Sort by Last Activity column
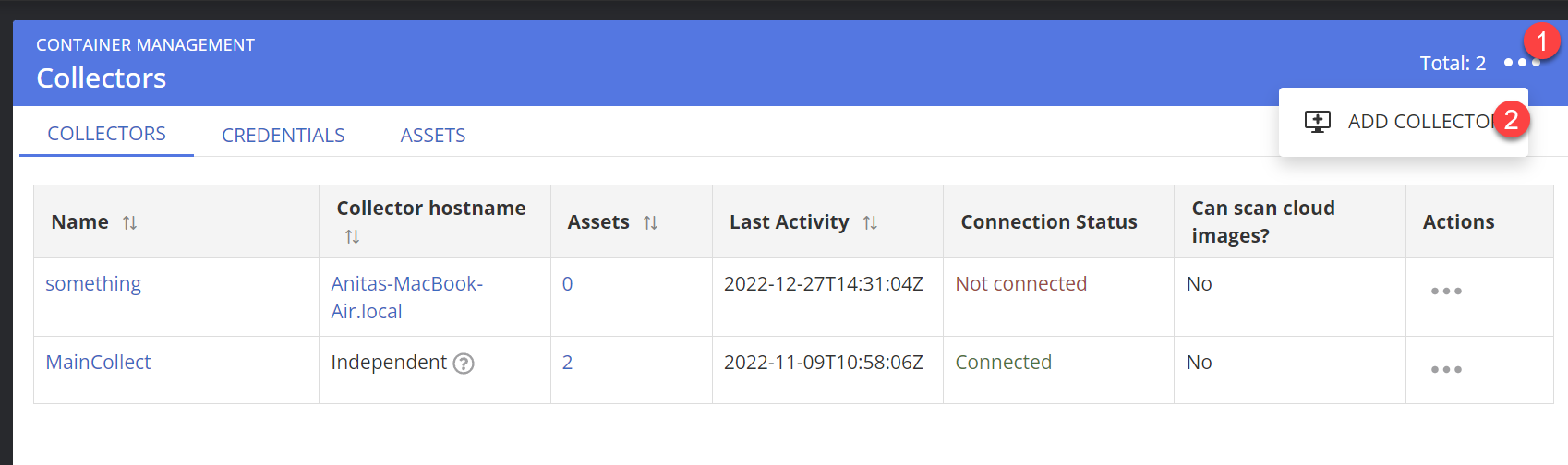Image resolution: width=1568 pixels, height=465 pixels. tap(870, 222)
